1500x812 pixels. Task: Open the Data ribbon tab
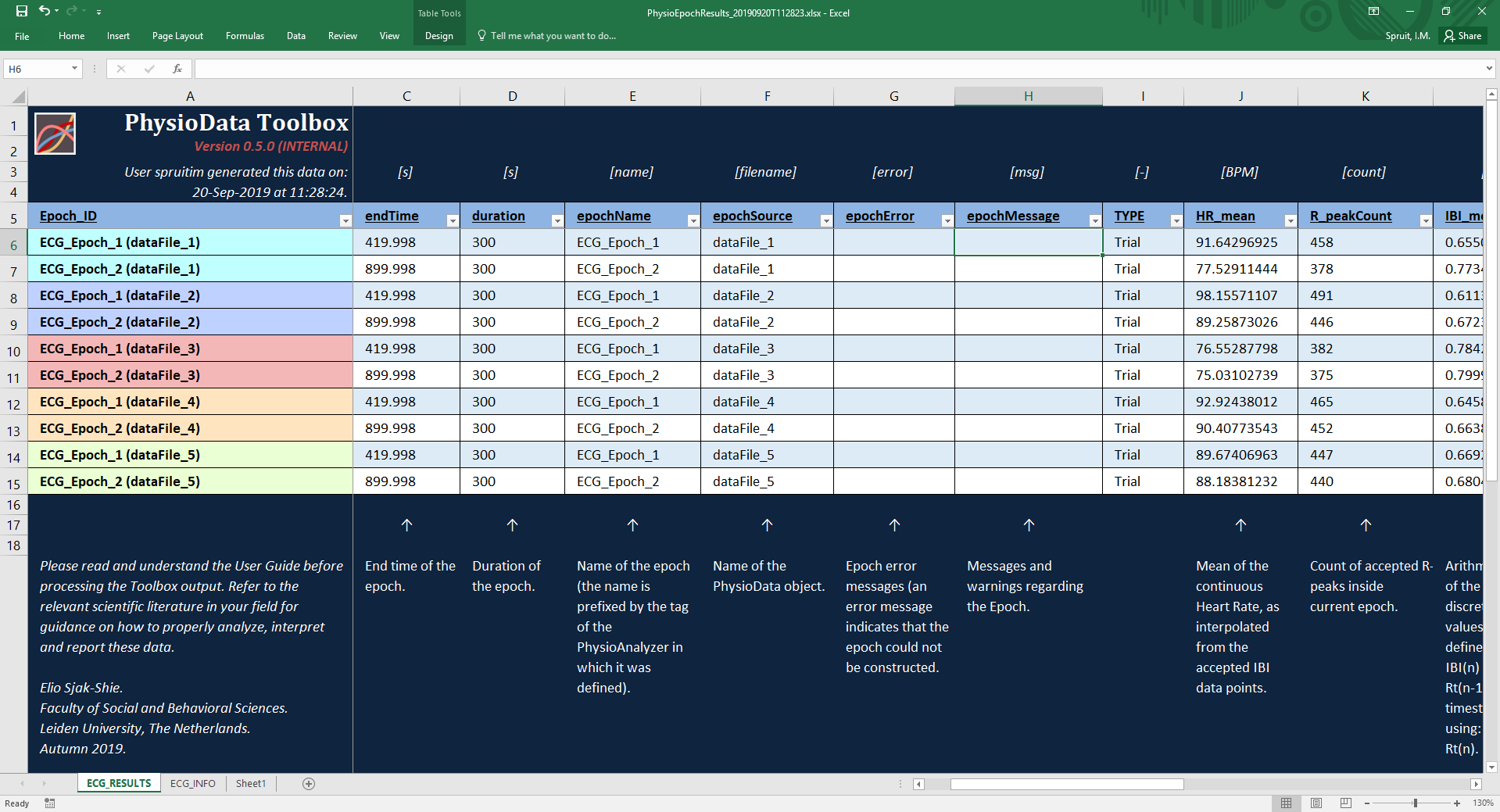(295, 36)
